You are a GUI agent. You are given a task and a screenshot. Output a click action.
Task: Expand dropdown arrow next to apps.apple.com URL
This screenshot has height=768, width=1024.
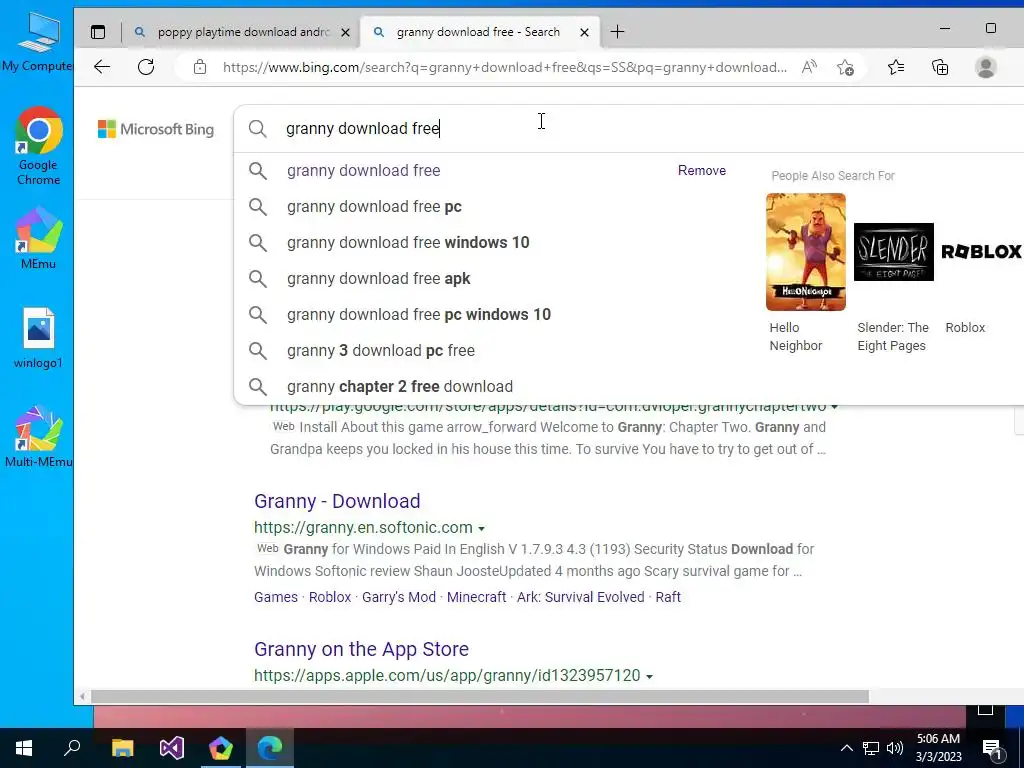[649, 677]
